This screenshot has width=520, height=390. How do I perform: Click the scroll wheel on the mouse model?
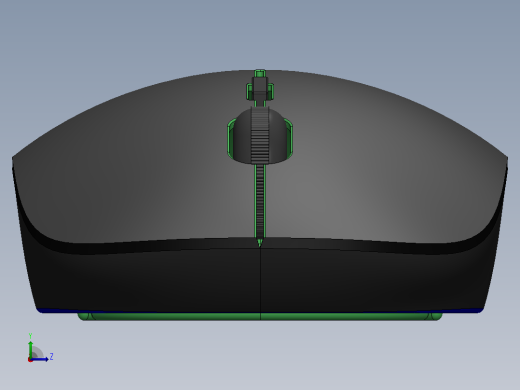260,136
